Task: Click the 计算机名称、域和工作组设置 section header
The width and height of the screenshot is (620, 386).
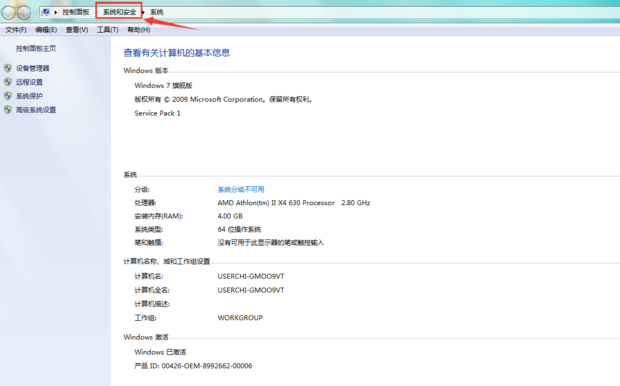Action: pos(167,261)
